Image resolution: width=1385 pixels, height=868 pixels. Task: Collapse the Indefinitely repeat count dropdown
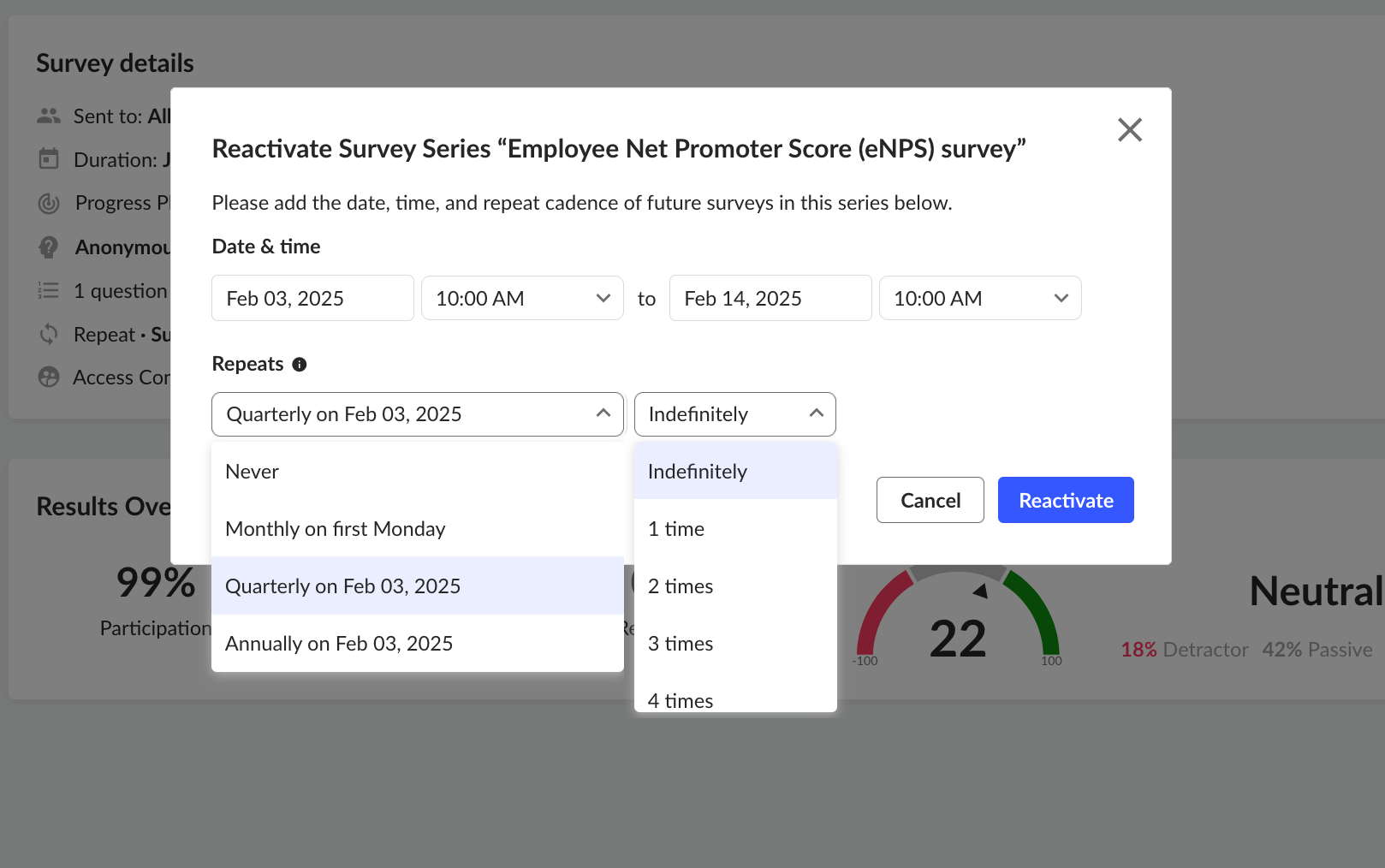pos(735,414)
